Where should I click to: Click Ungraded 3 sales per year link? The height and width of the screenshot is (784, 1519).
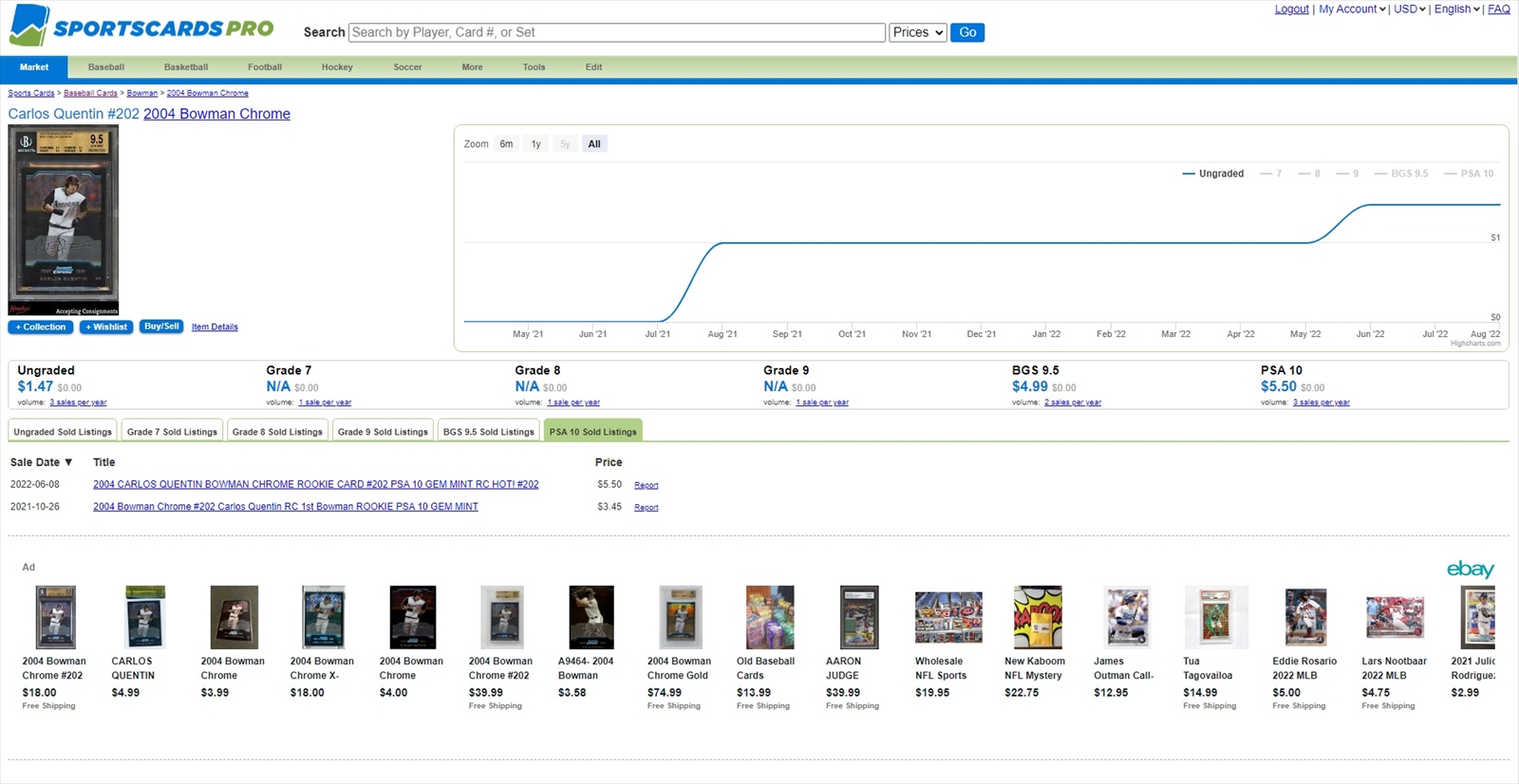click(78, 402)
